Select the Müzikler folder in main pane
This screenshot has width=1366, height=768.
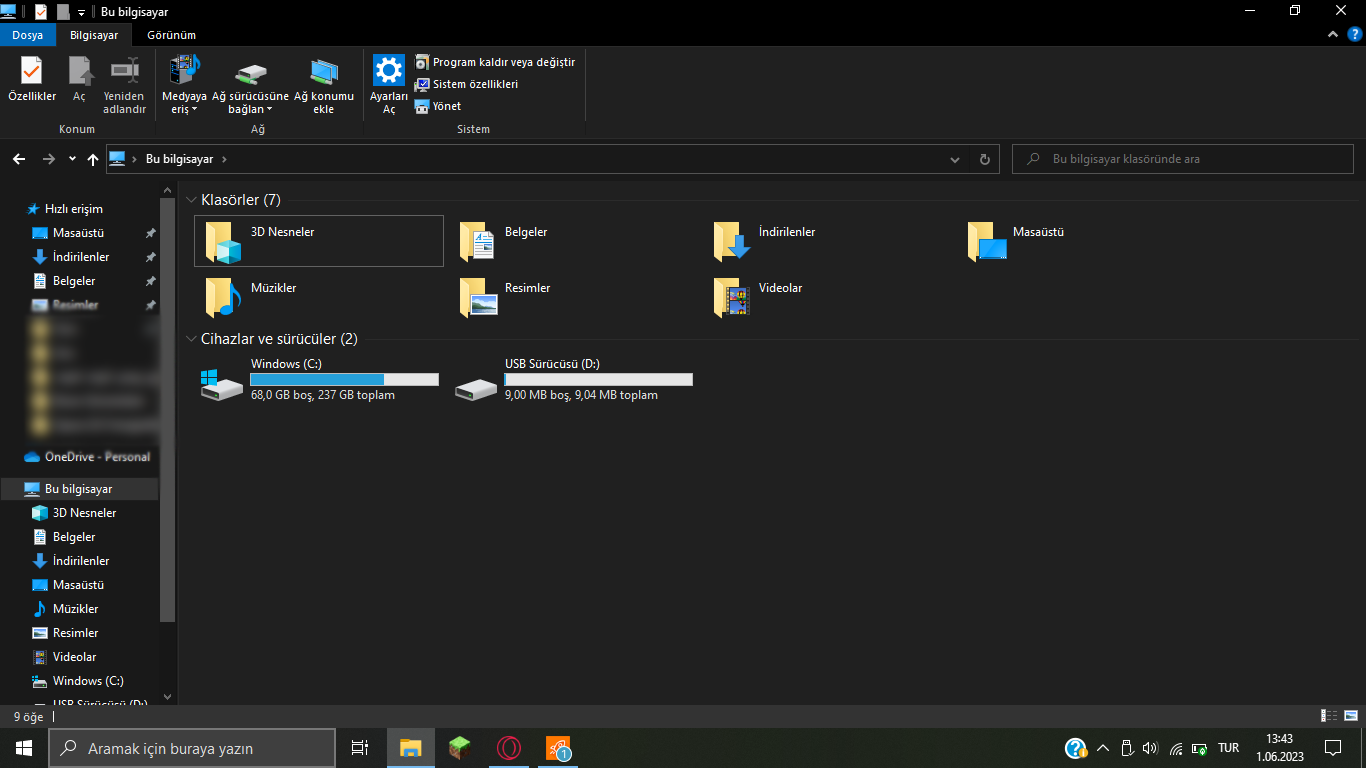point(319,297)
